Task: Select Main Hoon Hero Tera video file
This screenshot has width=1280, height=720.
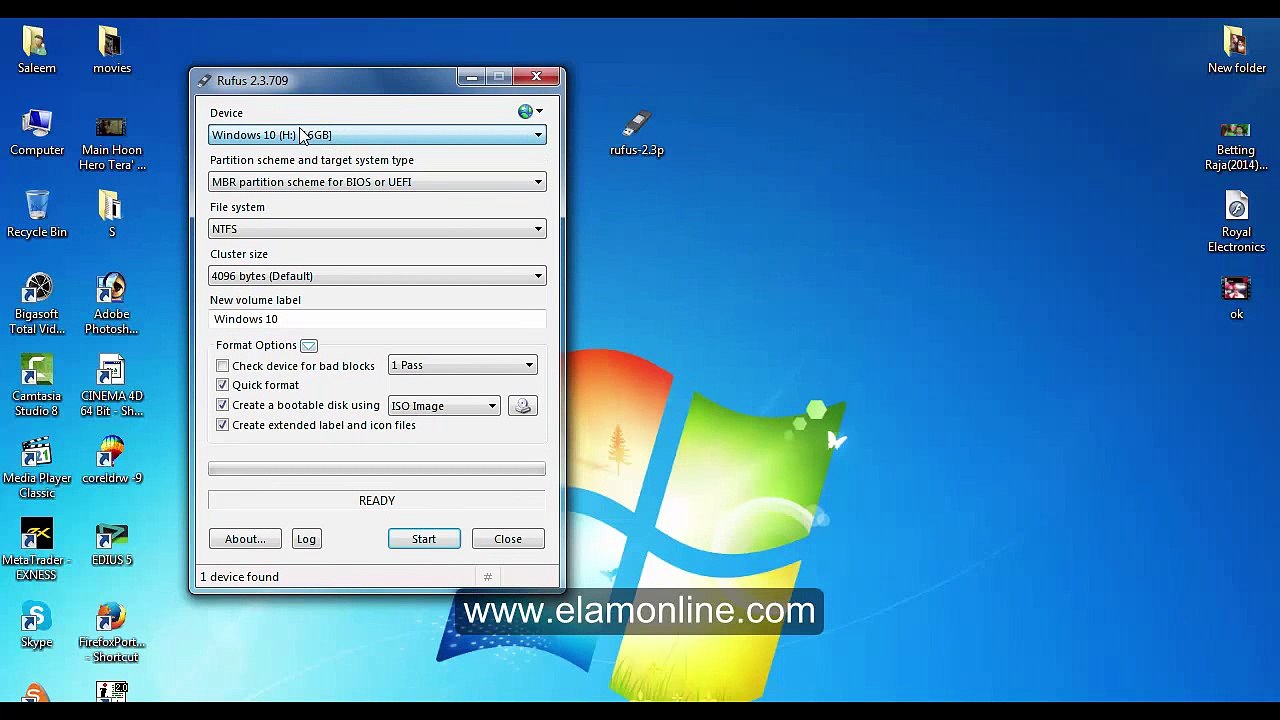Action: 111,141
